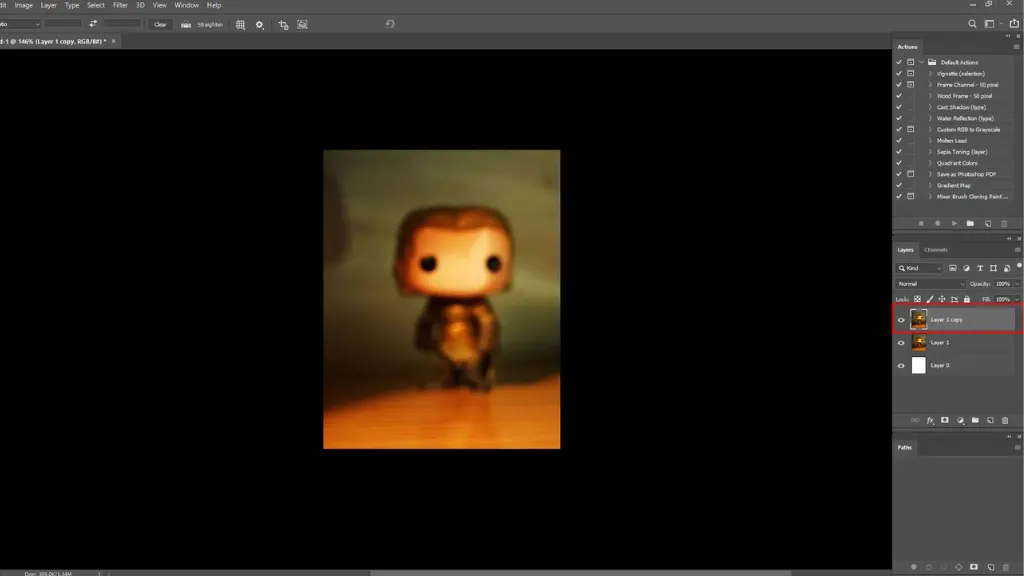Filter layers by shape layers

point(993,268)
